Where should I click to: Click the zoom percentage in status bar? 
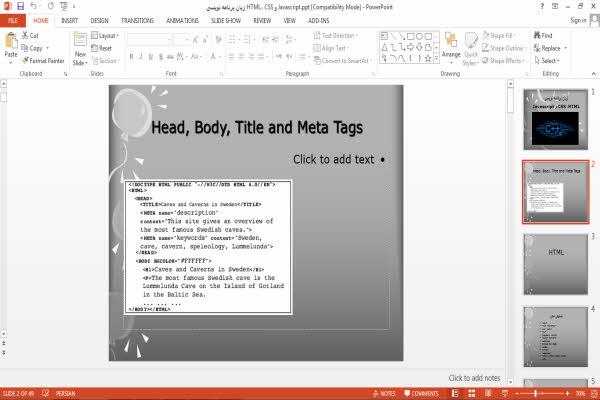tap(580, 393)
